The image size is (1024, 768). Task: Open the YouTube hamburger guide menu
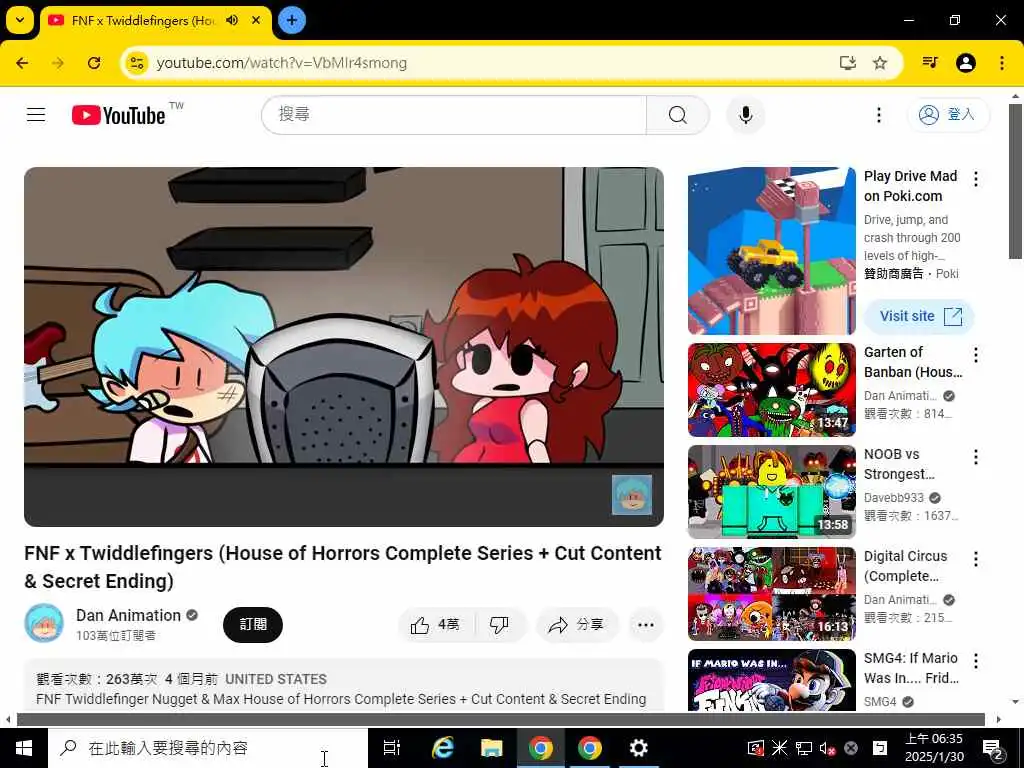pyautogui.click(x=36, y=115)
